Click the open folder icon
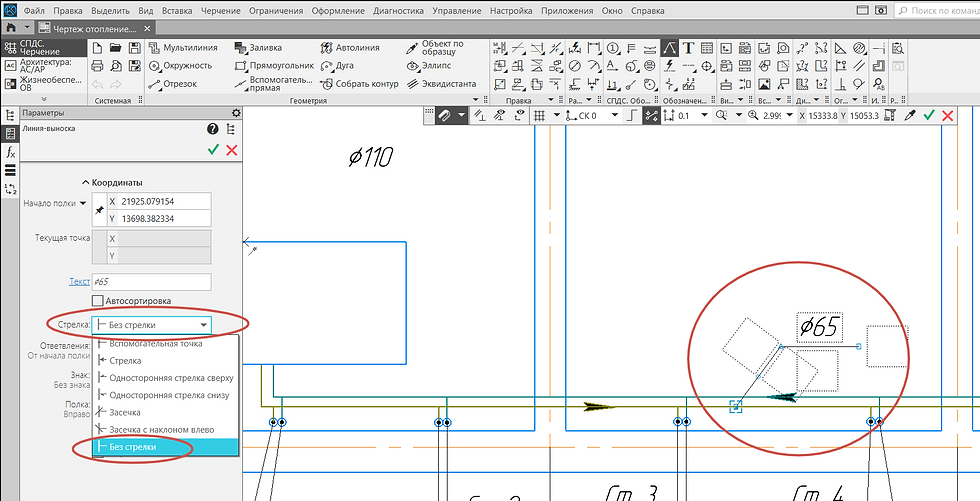 [116, 48]
